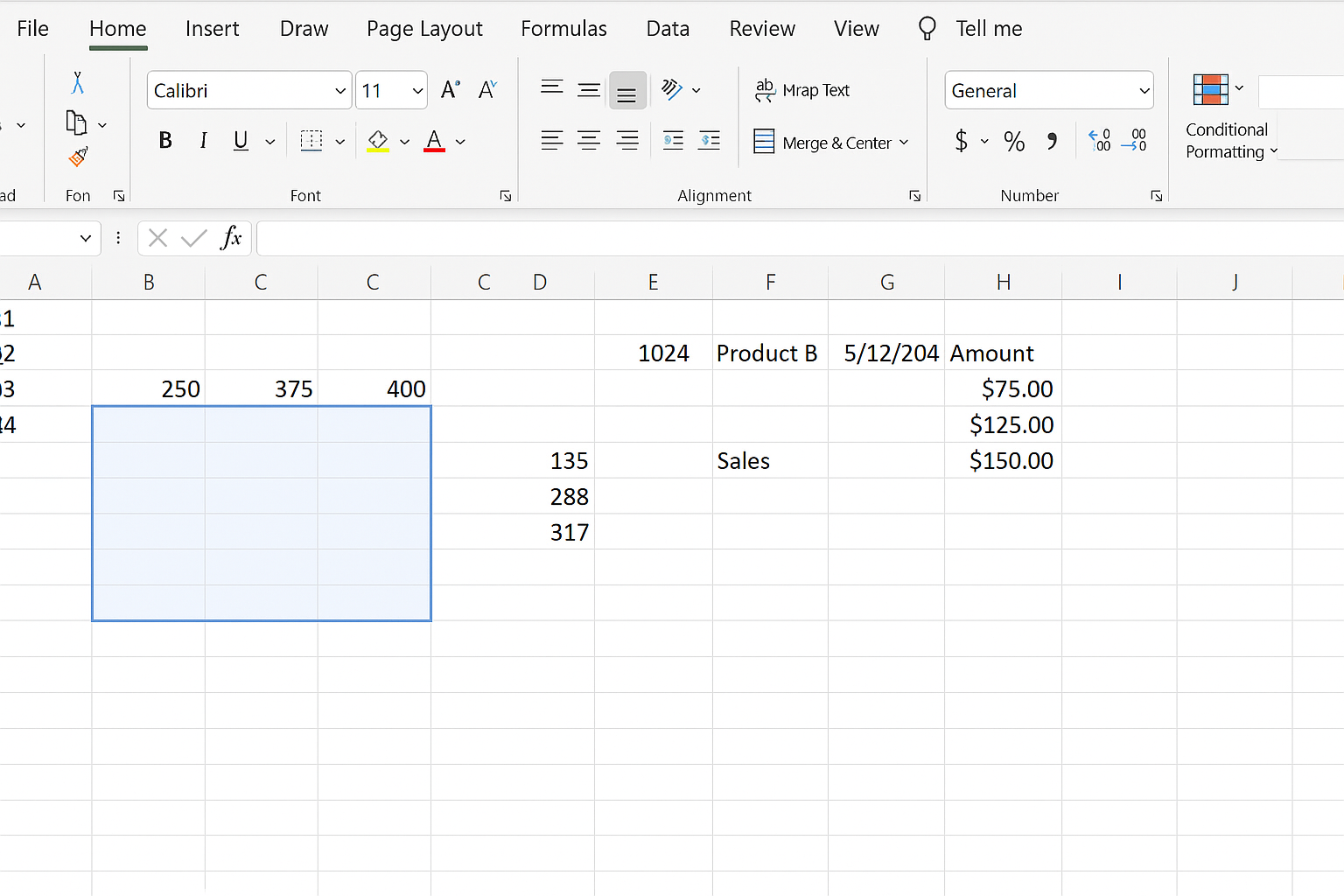Toggle Italic formatting
The height and width of the screenshot is (896, 1344).
click(203, 140)
